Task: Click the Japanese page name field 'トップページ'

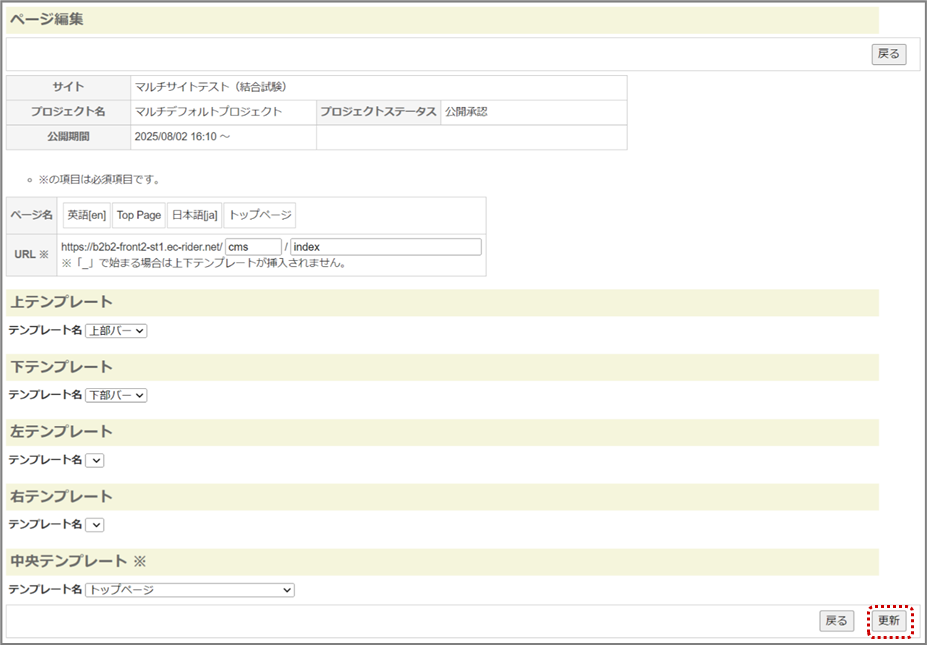Action: 259,216
